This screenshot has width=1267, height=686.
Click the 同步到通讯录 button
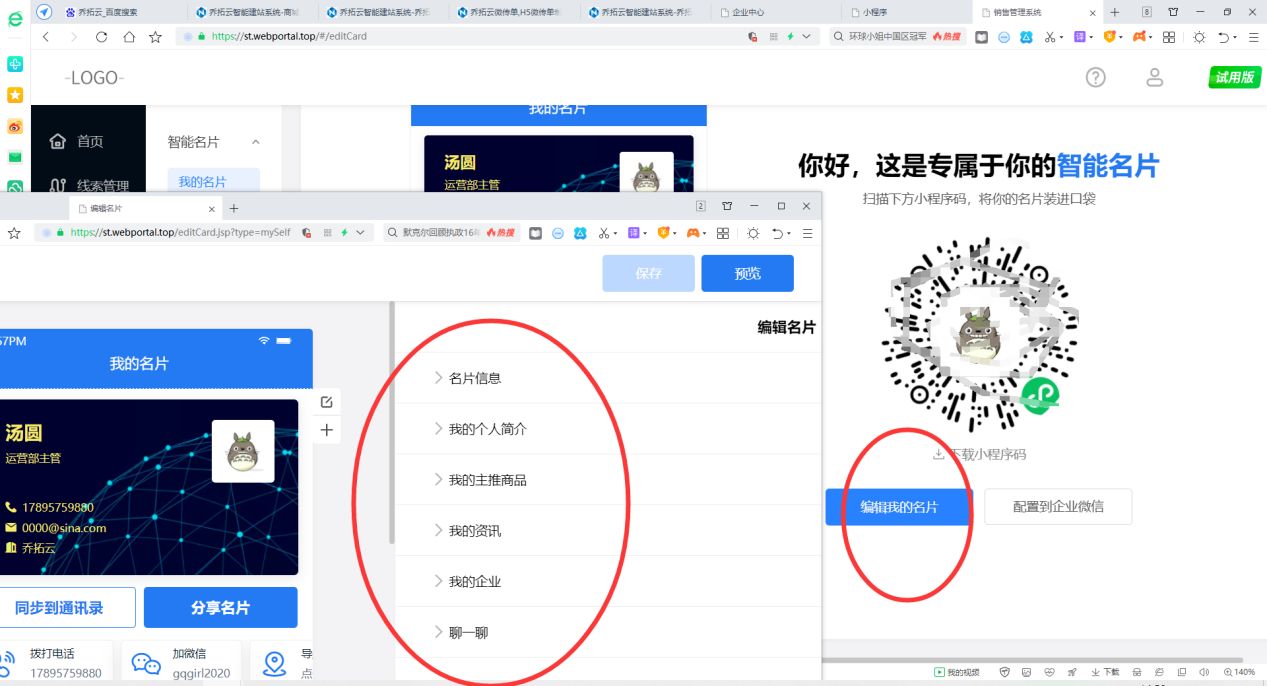(x=60, y=607)
